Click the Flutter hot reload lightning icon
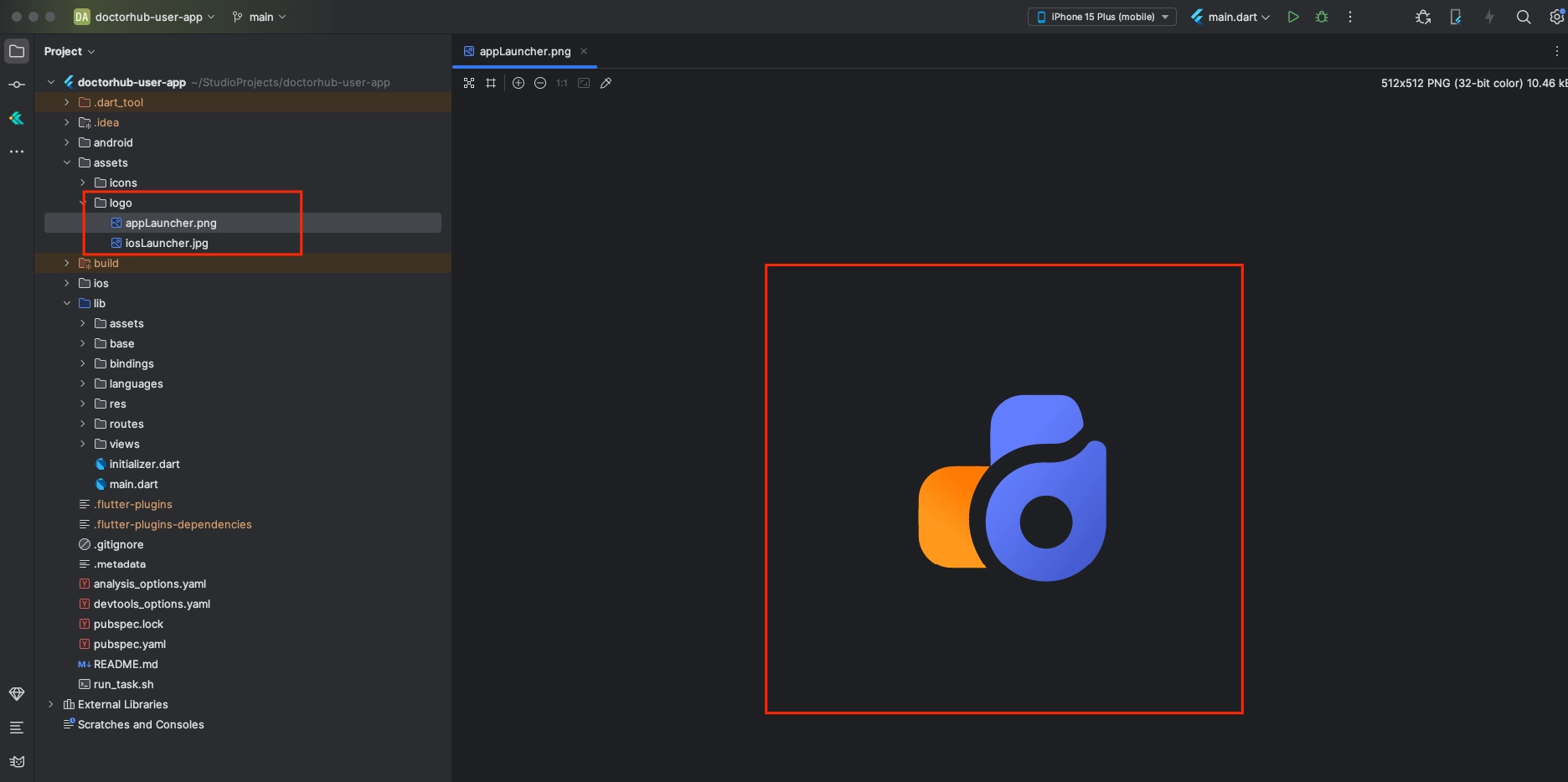The image size is (1568, 782). coord(1489,17)
